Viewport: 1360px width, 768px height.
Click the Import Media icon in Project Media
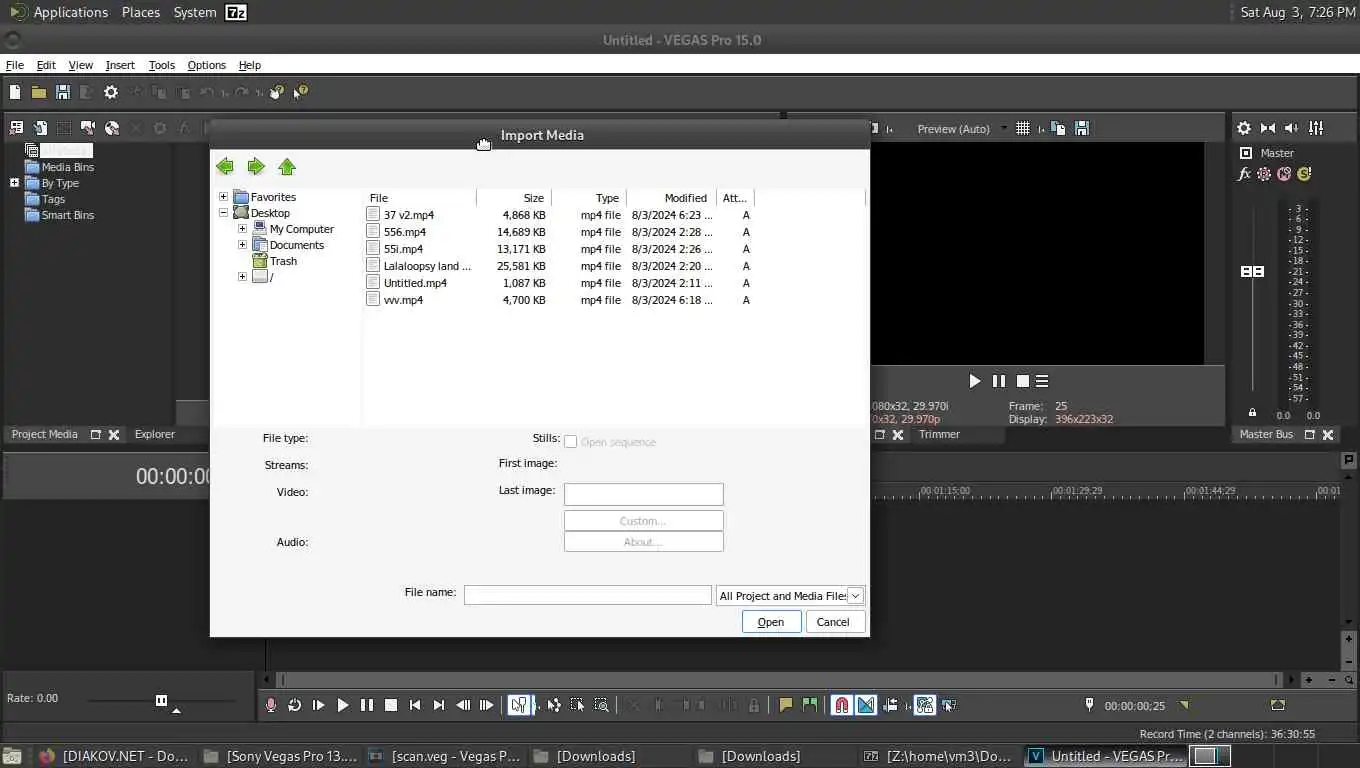coord(40,128)
